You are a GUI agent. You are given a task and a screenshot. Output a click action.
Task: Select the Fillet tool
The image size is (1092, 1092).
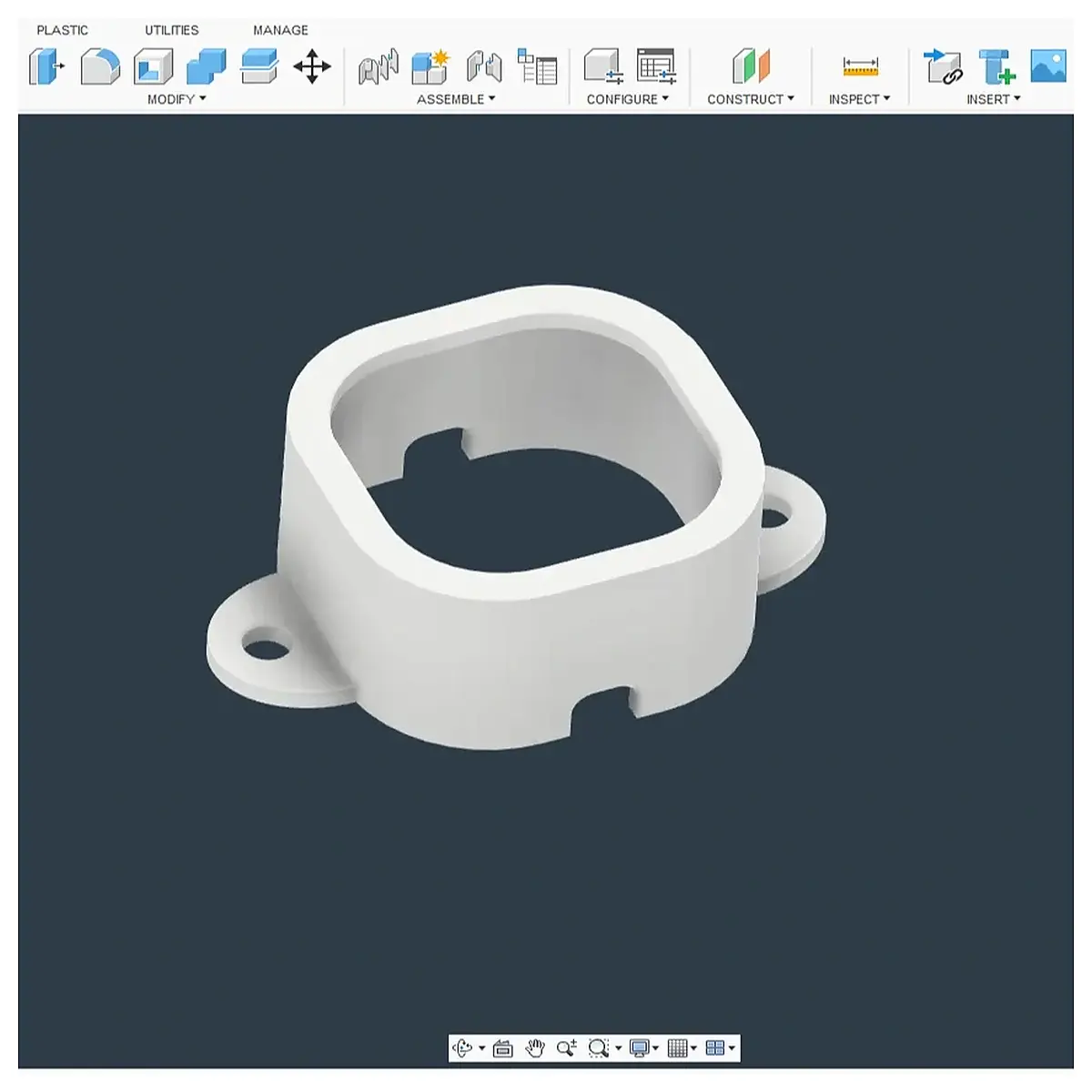tap(100, 67)
